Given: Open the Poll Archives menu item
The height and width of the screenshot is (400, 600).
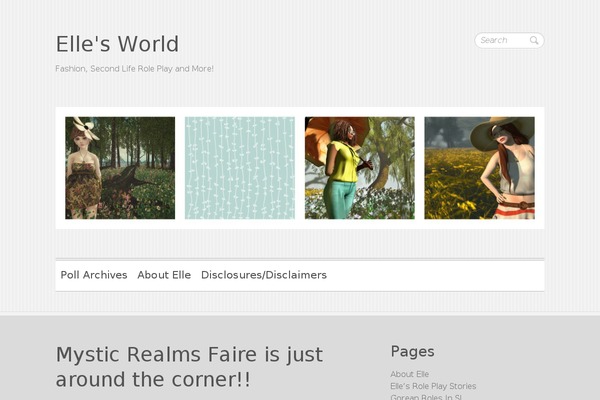Looking at the screenshot, I should (x=94, y=275).
